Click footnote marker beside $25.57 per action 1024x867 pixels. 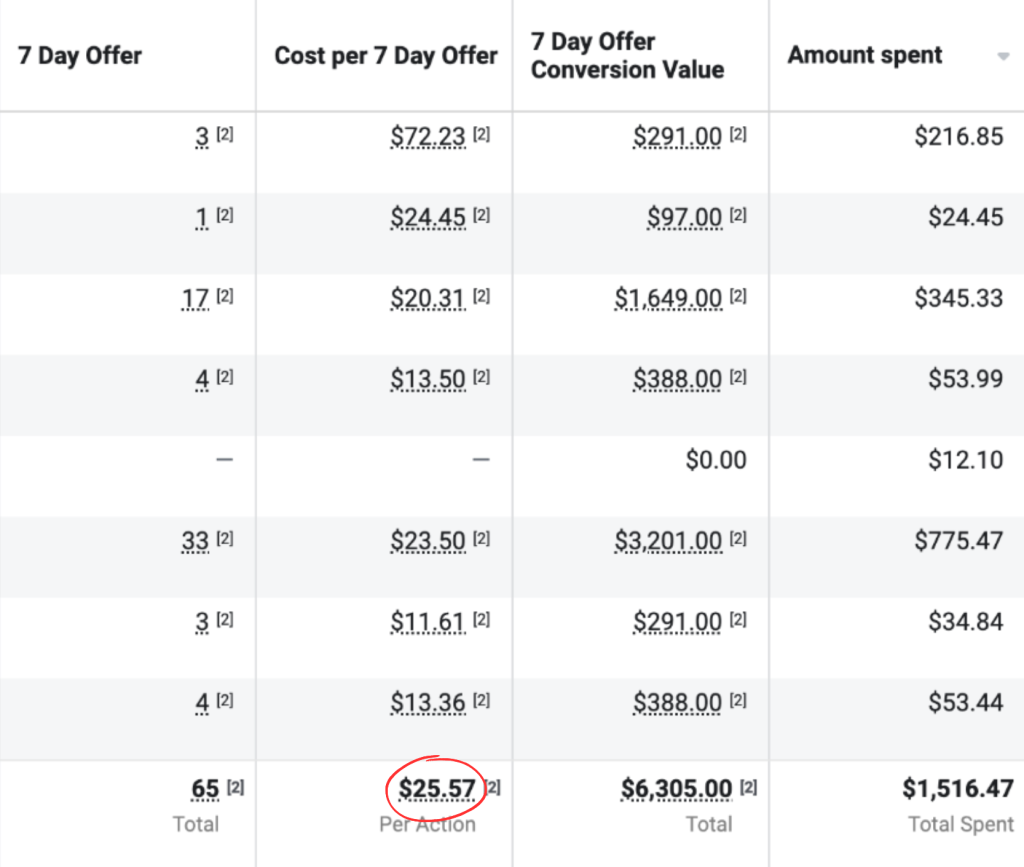493,788
